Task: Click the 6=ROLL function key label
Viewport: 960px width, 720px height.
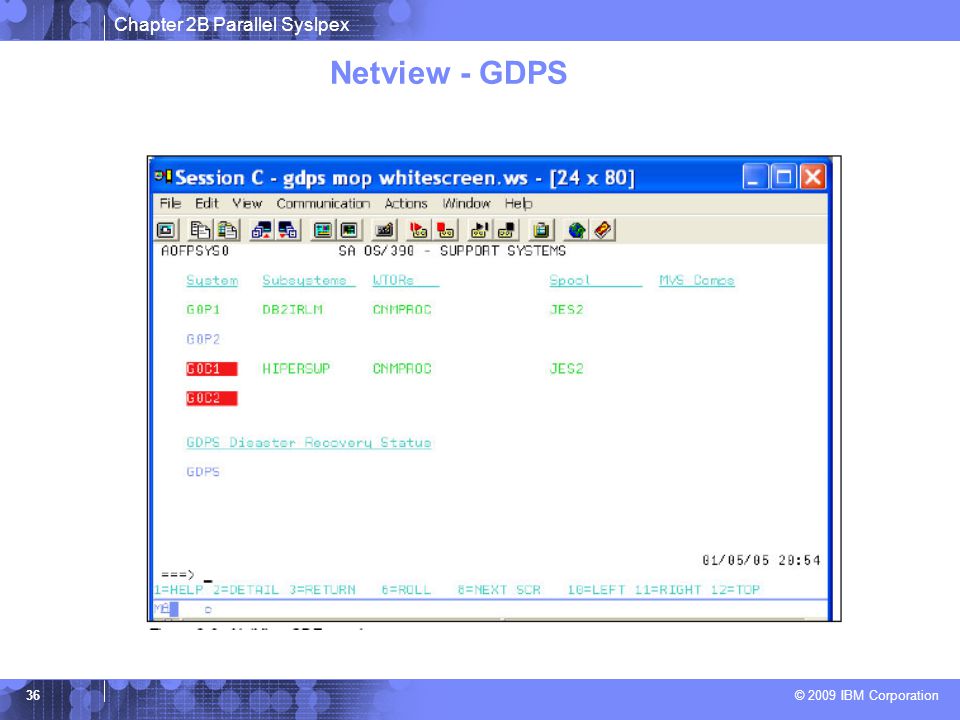Action: (406, 590)
